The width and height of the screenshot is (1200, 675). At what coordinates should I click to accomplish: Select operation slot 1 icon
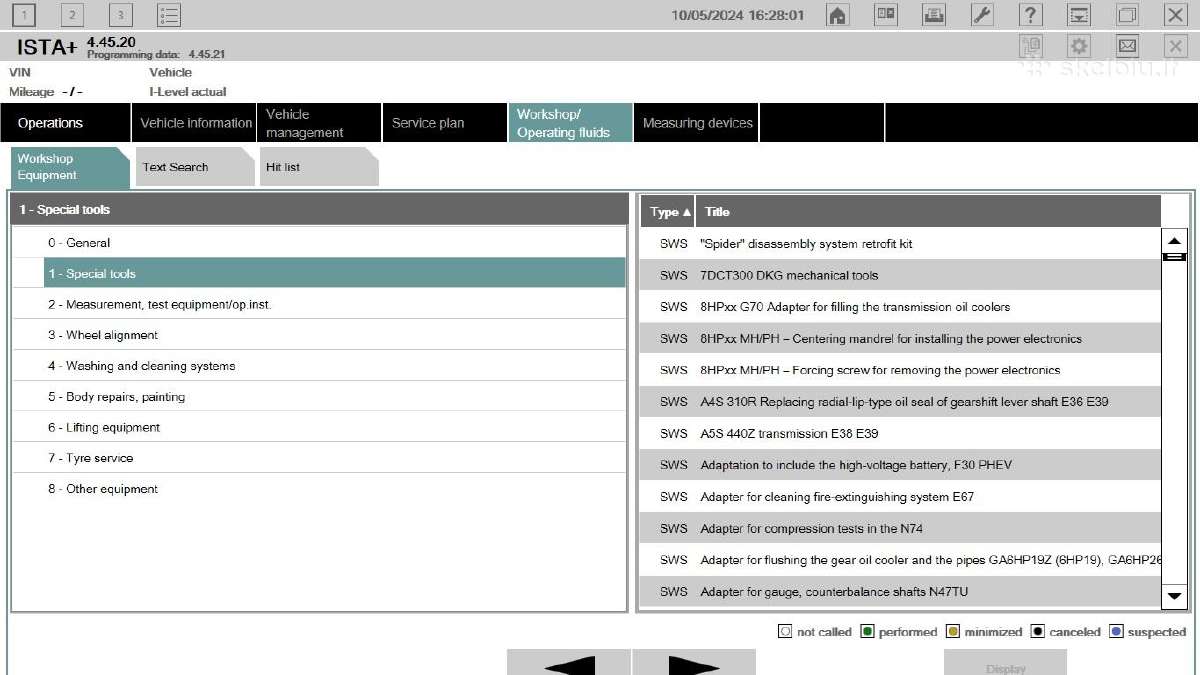pos(24,14)
